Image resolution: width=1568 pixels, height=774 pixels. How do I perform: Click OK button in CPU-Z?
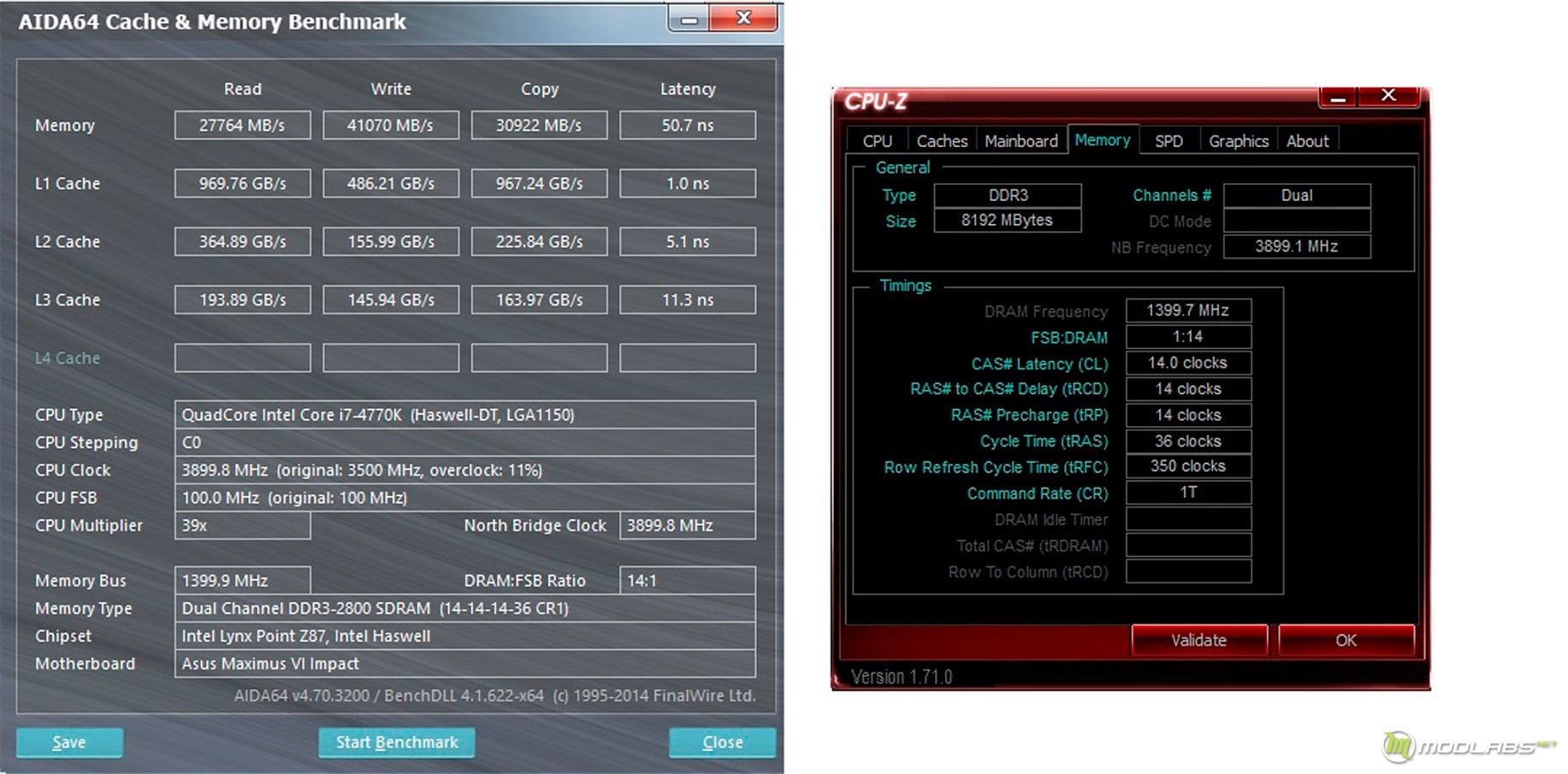pyautogui.click(x=1346, y=640)
